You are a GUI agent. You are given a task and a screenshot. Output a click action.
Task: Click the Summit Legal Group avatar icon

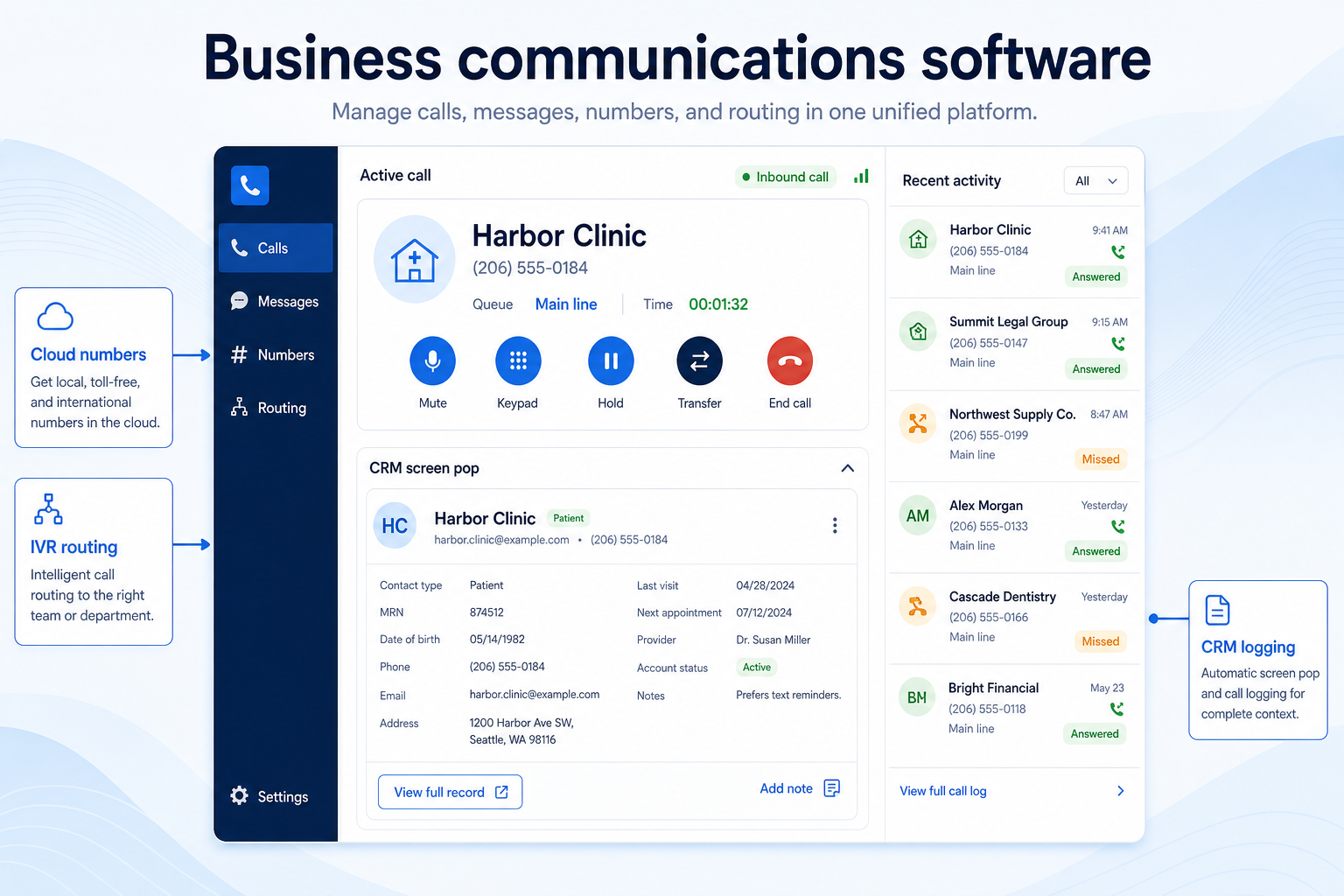point(918,332)
